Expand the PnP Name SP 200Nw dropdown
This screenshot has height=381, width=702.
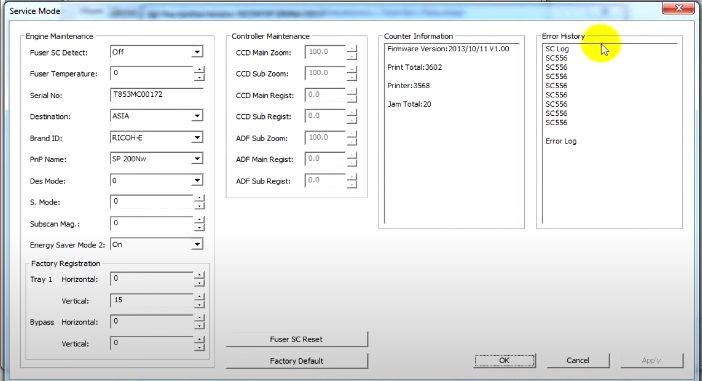197,159
